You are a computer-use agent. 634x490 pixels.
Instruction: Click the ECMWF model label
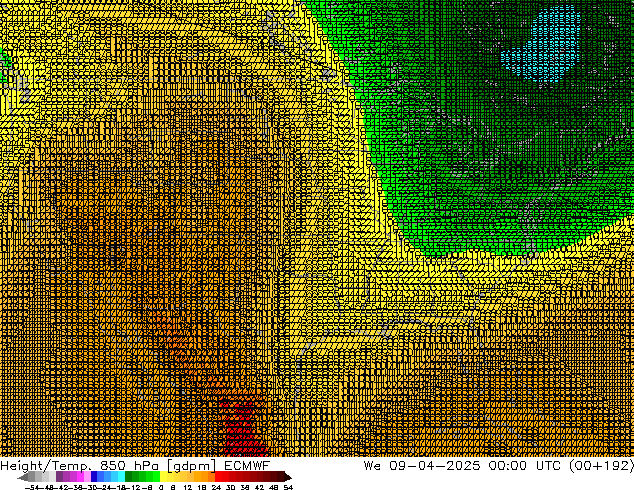click(x=247, y=465)
